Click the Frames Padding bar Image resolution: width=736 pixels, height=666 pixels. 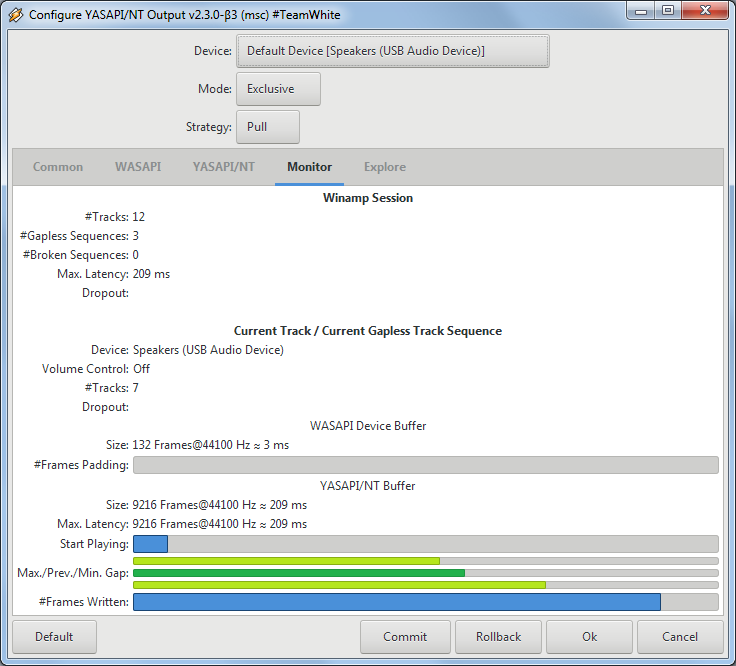[425, 465]
